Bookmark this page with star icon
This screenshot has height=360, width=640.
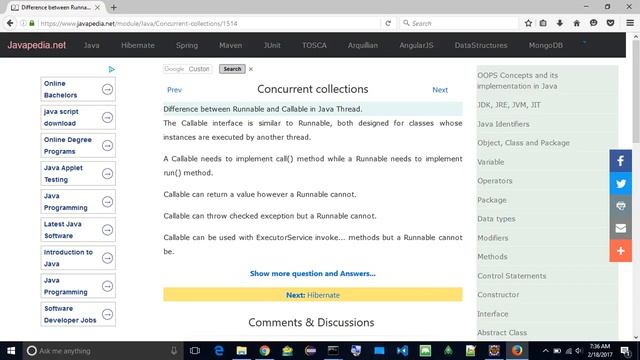[x=528, y=23]
